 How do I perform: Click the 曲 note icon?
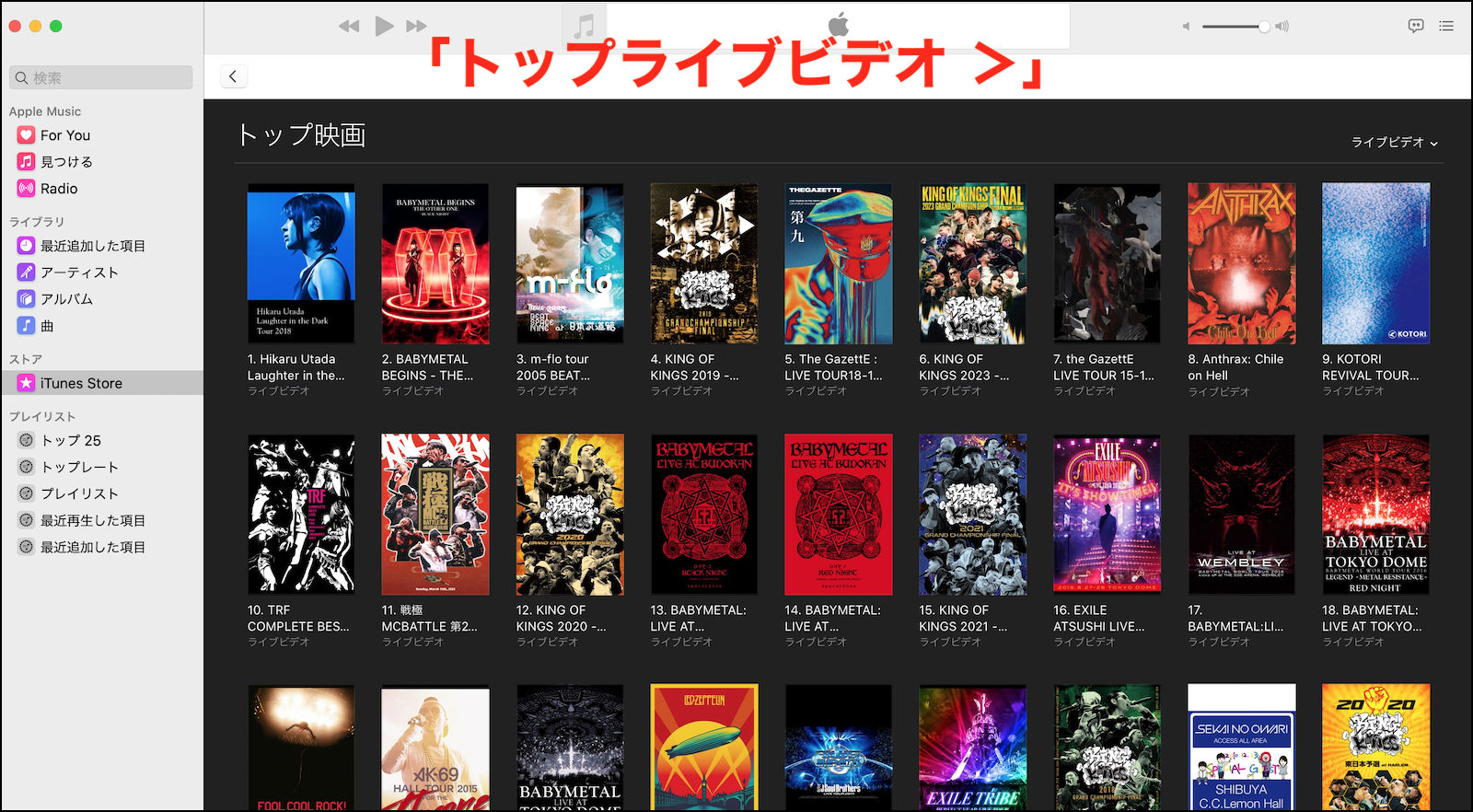(x=26, y=326)
